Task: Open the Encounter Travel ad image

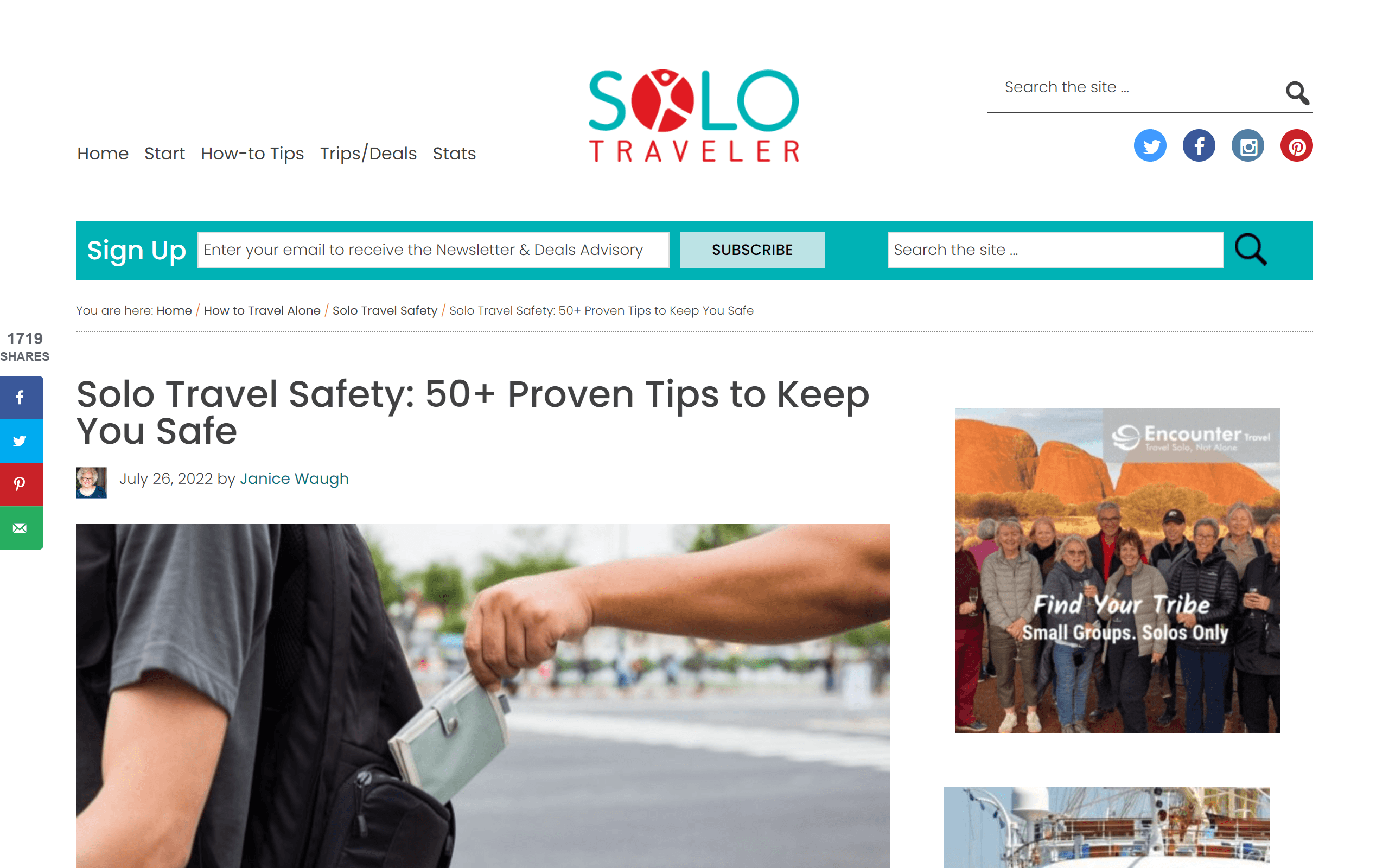Action: (x=1117, y=570)
